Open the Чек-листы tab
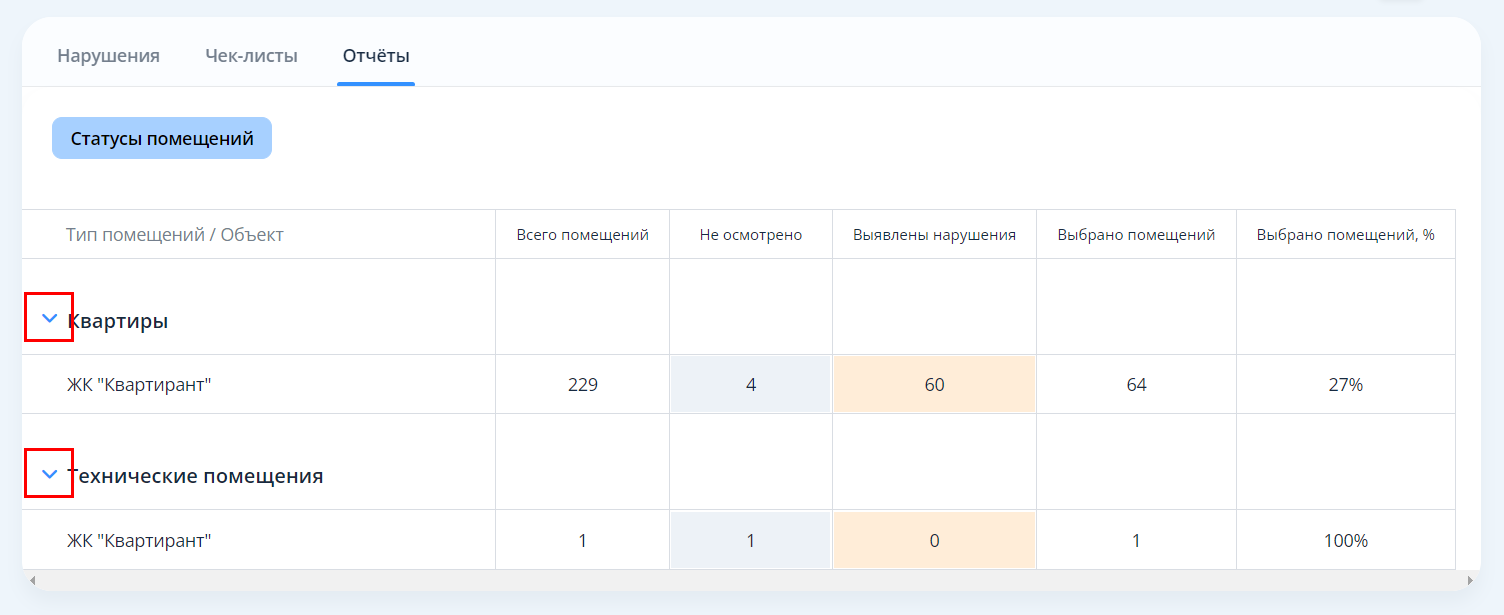The height and width of the screenshot is (615, 1504). (x=251, y=56)
